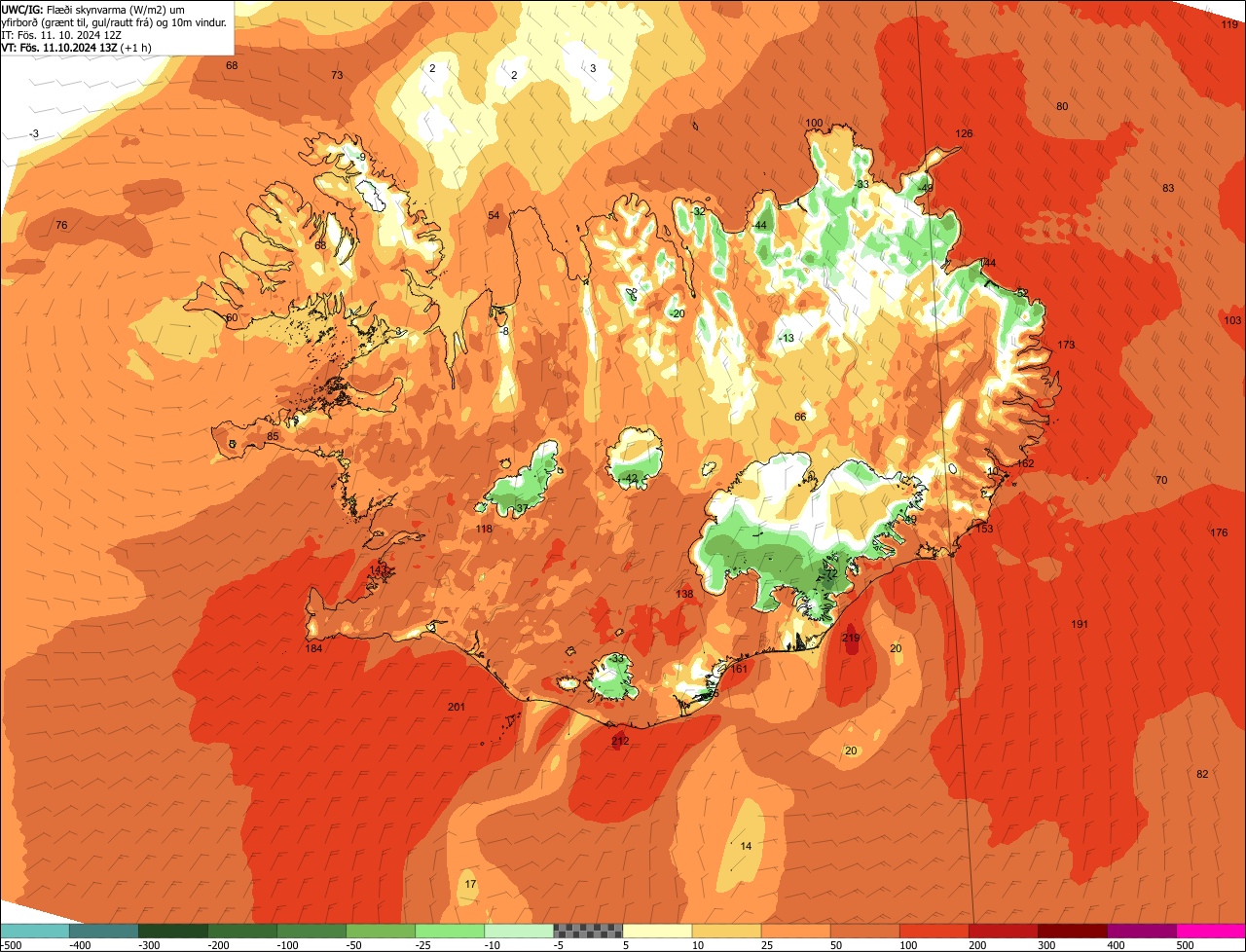The height and width of the screenshot is (952, 1246).
Task: Click the map value 3 at the top of map
Action: tap(593, 68)
